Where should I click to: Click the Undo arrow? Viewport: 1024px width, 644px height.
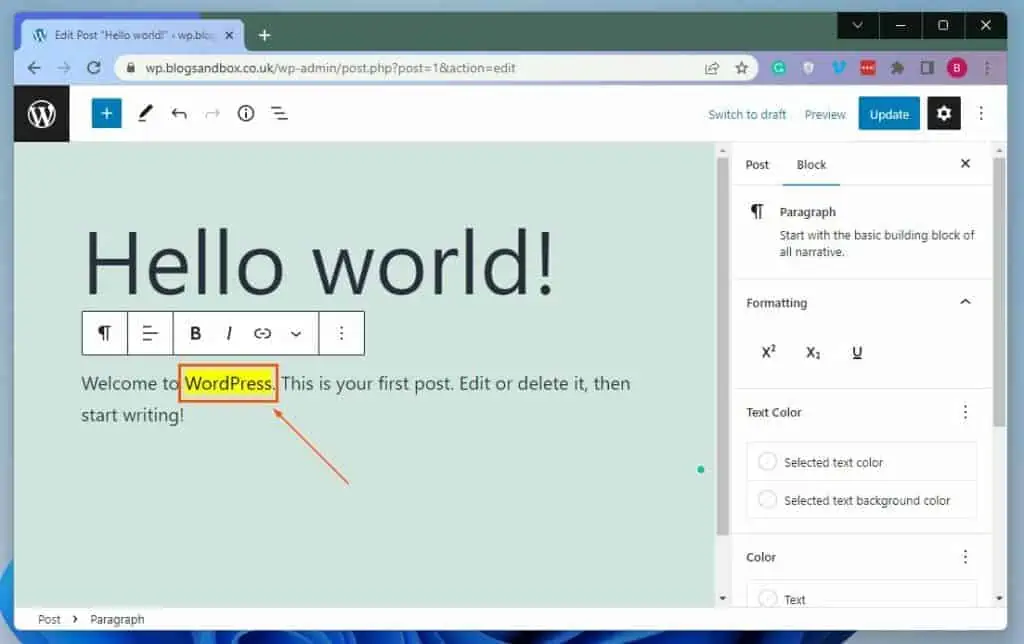coord(179,113)
